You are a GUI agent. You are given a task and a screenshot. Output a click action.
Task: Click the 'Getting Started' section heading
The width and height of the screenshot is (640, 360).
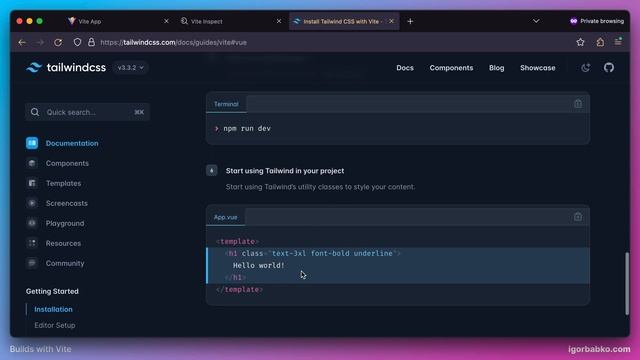(52, 291)
